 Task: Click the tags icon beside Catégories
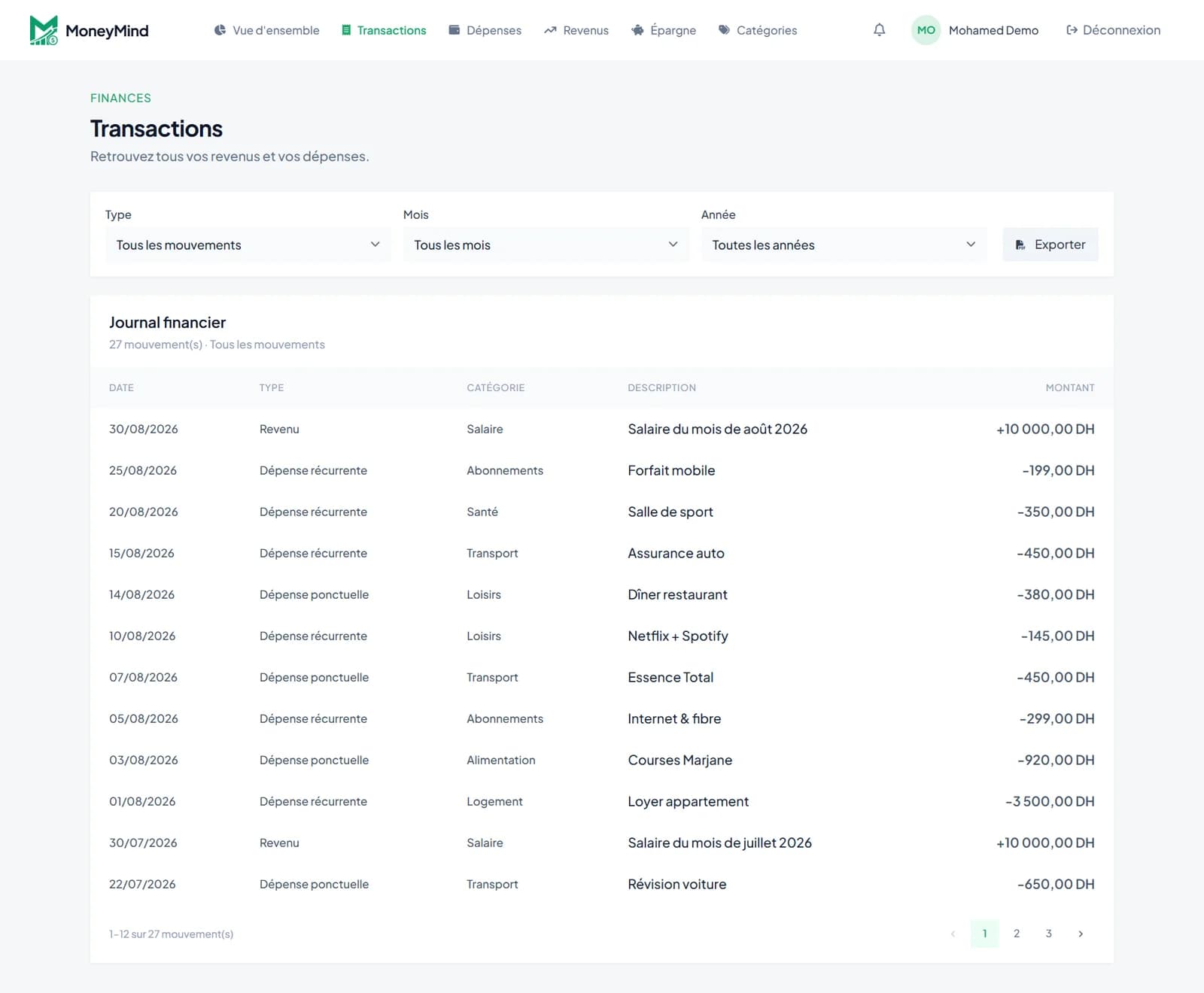click(x=724, y=30)
